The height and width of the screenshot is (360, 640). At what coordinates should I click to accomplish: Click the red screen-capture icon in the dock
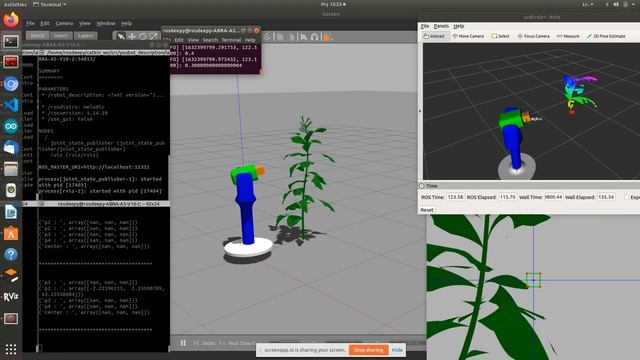click(11, 318)
